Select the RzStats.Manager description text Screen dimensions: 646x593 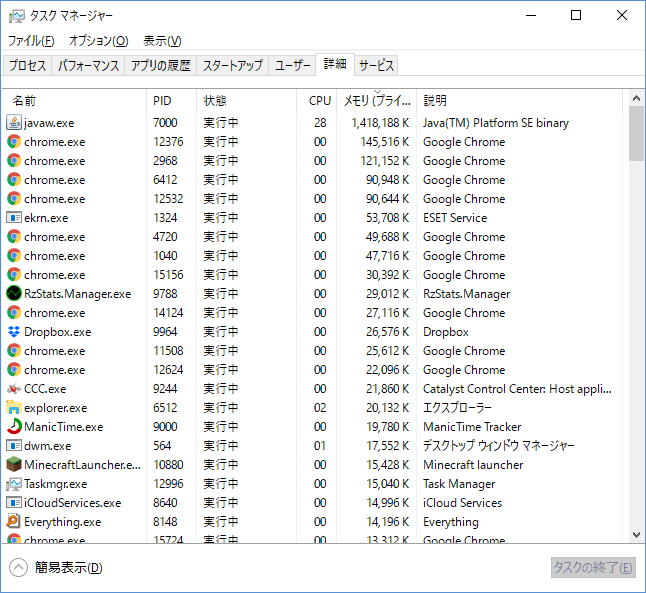pos(466,294)
